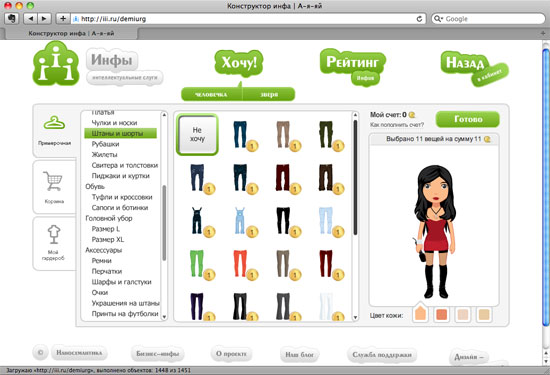Viewport: 550px width, 375px height.
Task: Click the green iii site logo
Action: pyautogui.click(x=56, y=63)
